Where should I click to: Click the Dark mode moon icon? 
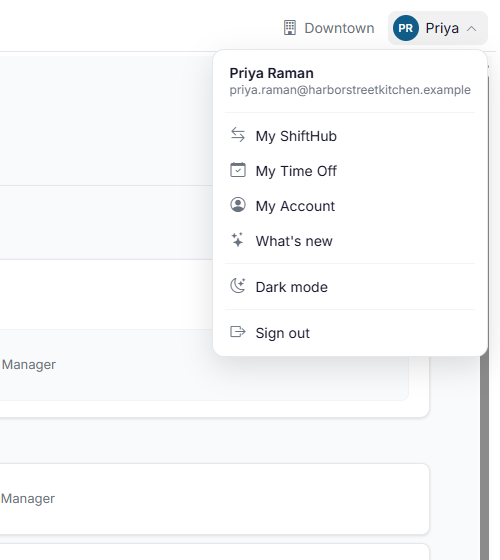pos(238,286)
